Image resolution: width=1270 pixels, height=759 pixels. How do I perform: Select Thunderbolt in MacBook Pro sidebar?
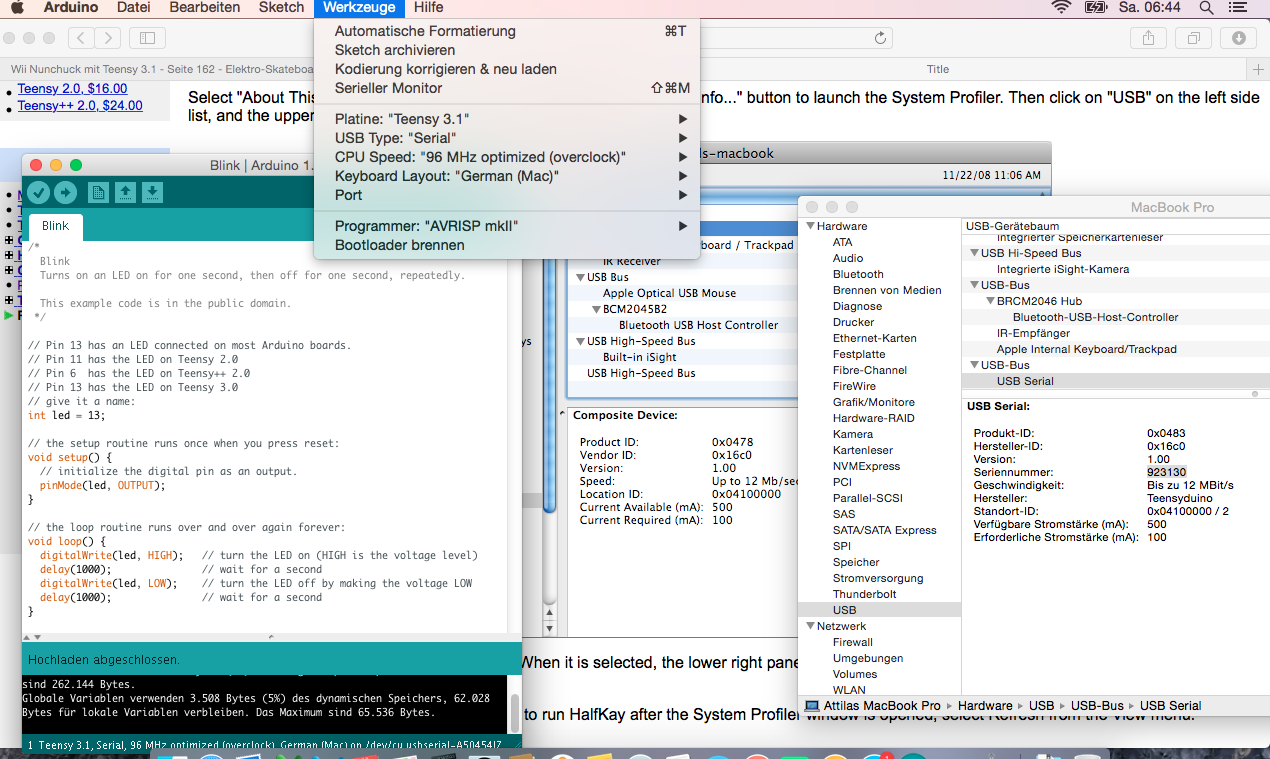pyautogui.click(x=864, y=594)
